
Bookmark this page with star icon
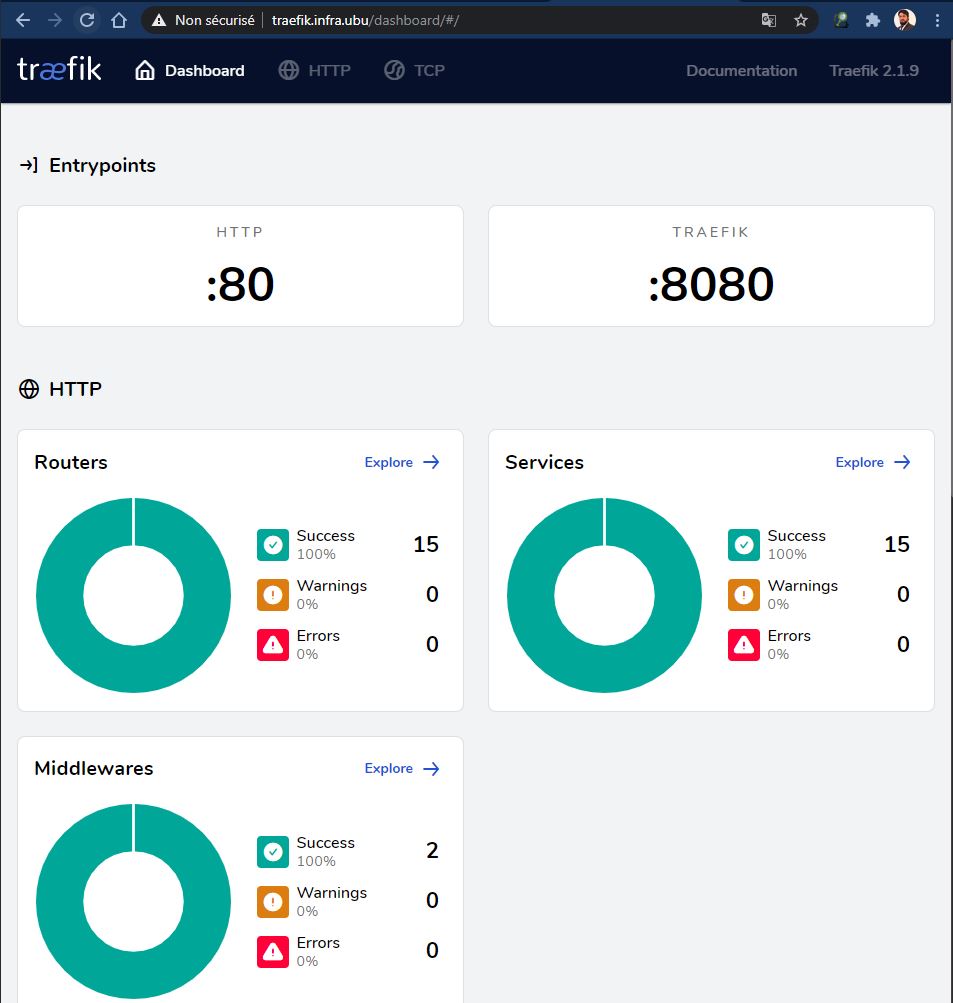[800, 20]
